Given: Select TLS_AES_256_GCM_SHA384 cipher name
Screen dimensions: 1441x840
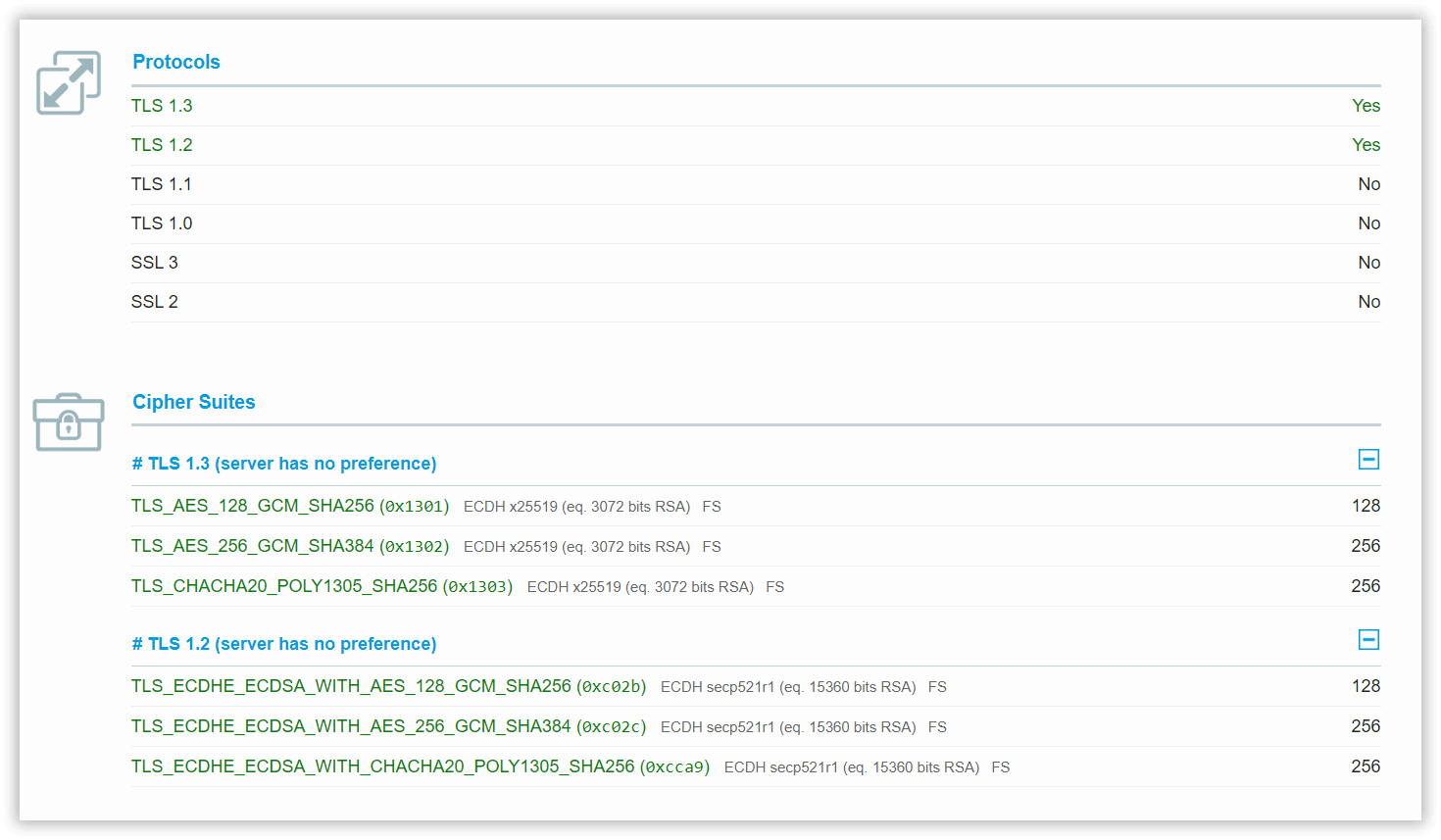Looking at the screenshot, I should point(253,546).
